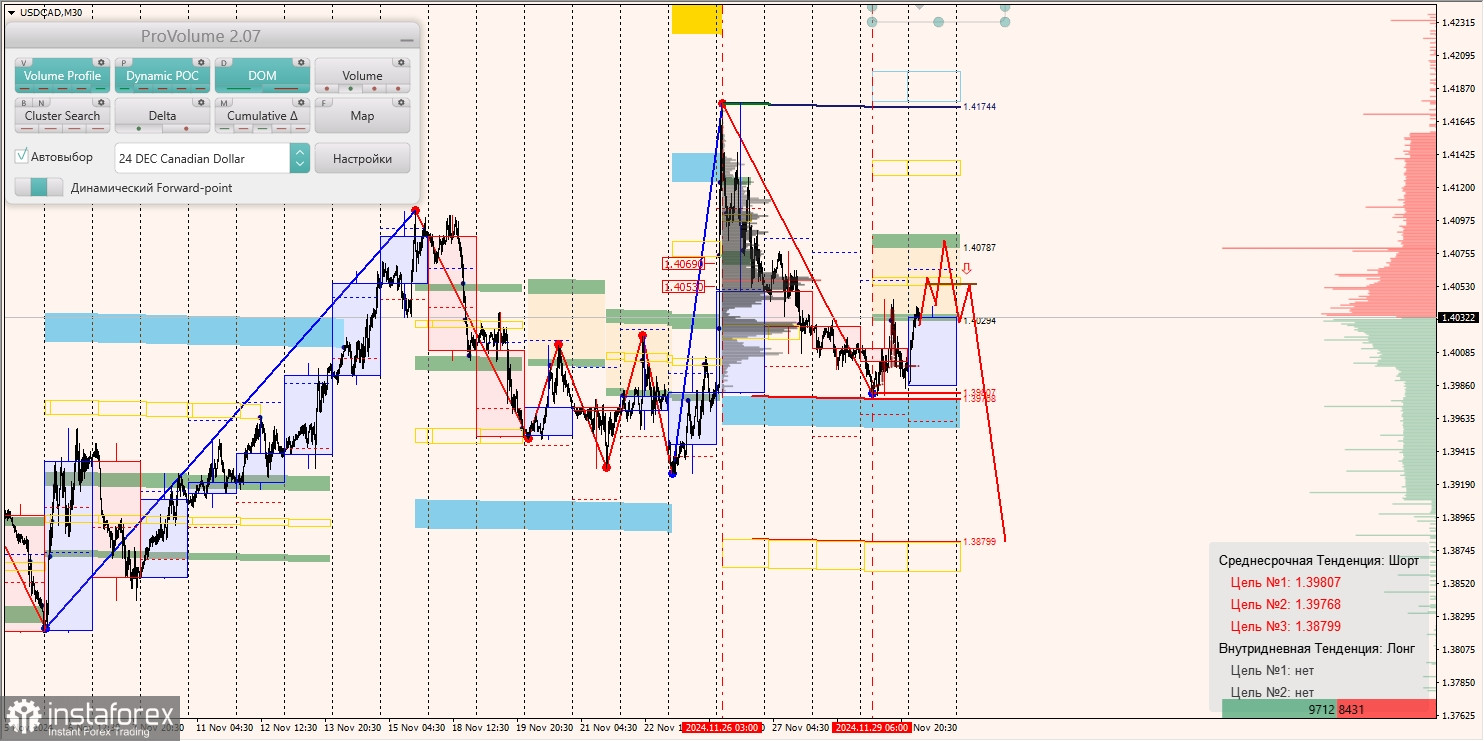Click the 24 DEC Canadian Dollar field

(x=202, y=158)
